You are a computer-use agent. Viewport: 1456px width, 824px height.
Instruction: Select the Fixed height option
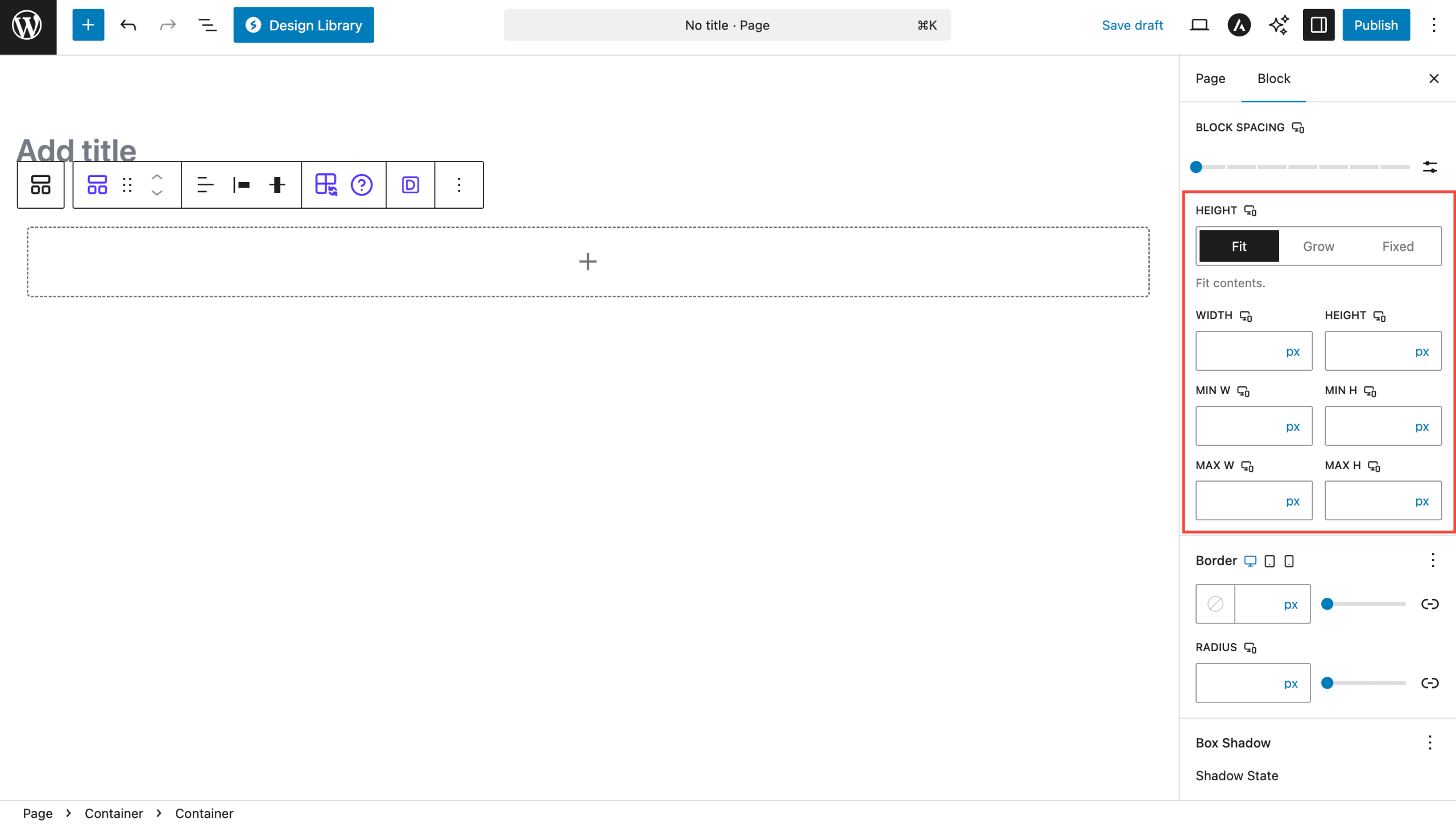pyautogui.click(x=1397, y=246)
